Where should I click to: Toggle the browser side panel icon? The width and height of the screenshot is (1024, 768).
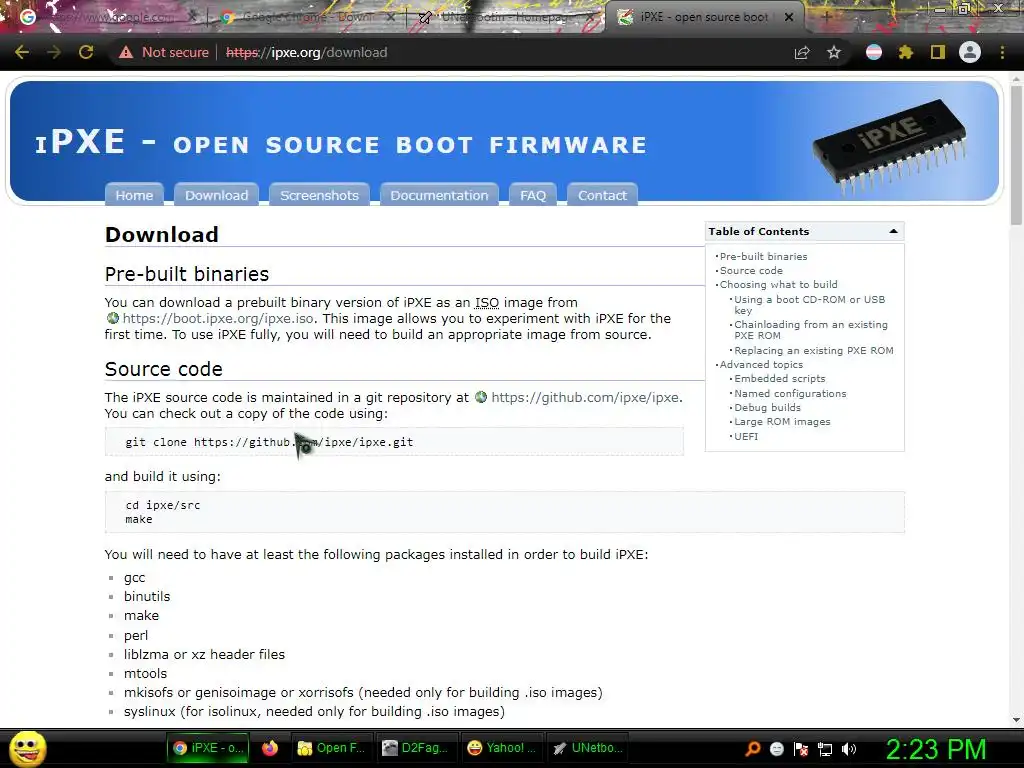tap(938, 52)
